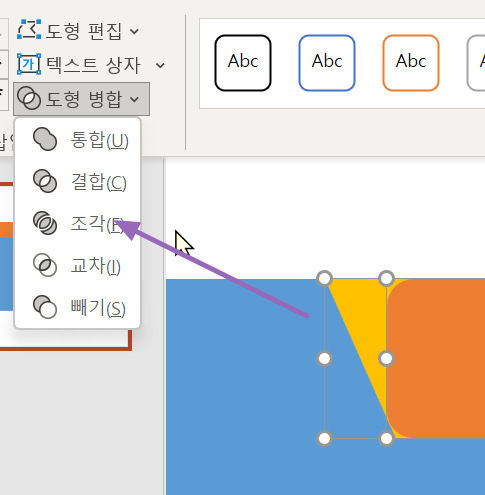Click the 빼기 subtract shape icon
Viewport: 485px width, 495px height.
click(45, 307)
